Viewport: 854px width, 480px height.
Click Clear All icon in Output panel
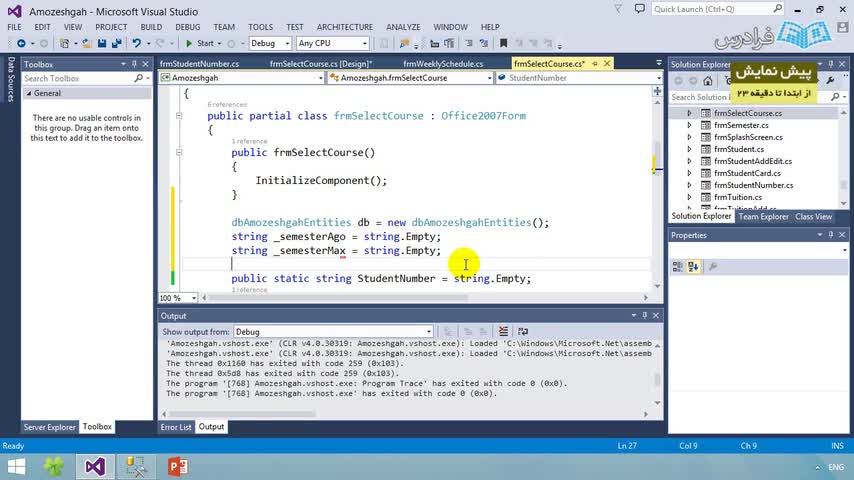click(503, 331)
